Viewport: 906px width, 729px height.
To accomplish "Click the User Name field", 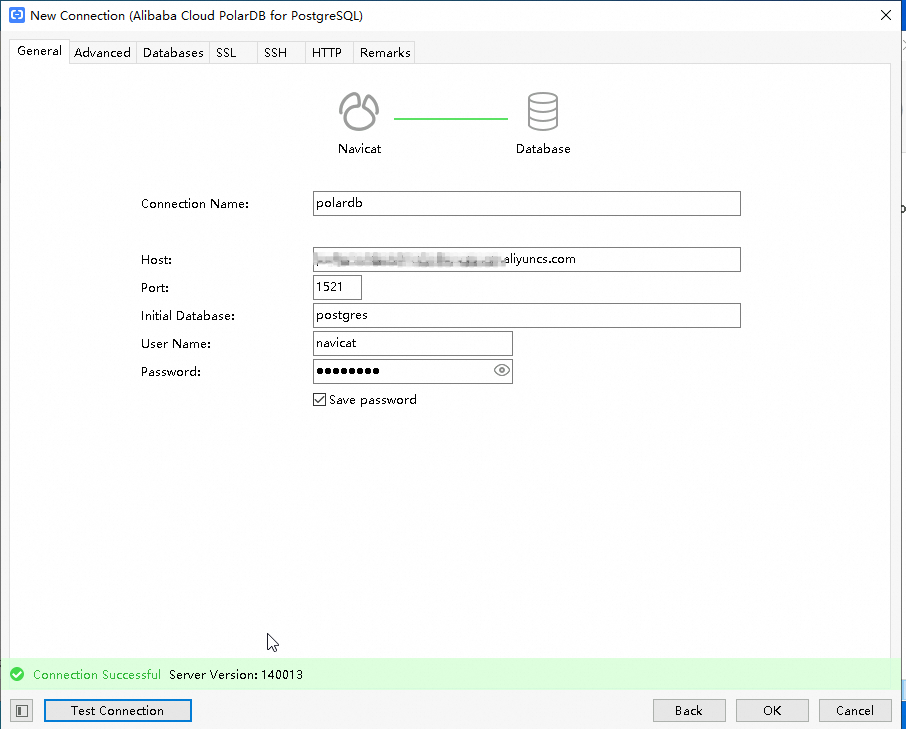I will (413, 343).
